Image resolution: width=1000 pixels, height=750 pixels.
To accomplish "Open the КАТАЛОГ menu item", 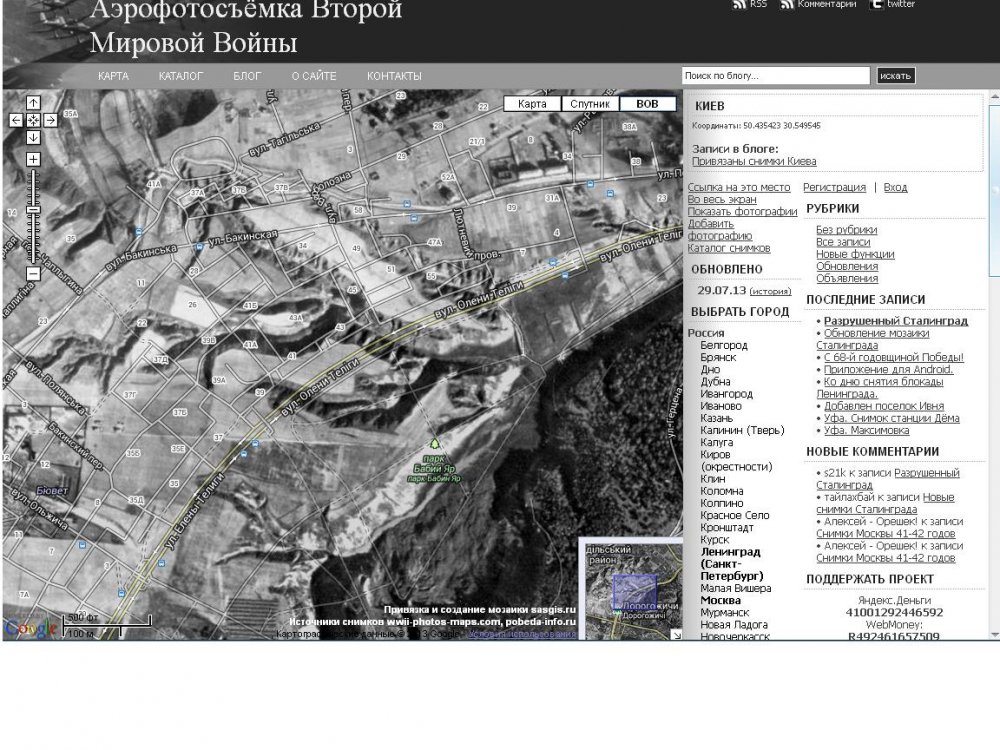I will tap(180, 76).
